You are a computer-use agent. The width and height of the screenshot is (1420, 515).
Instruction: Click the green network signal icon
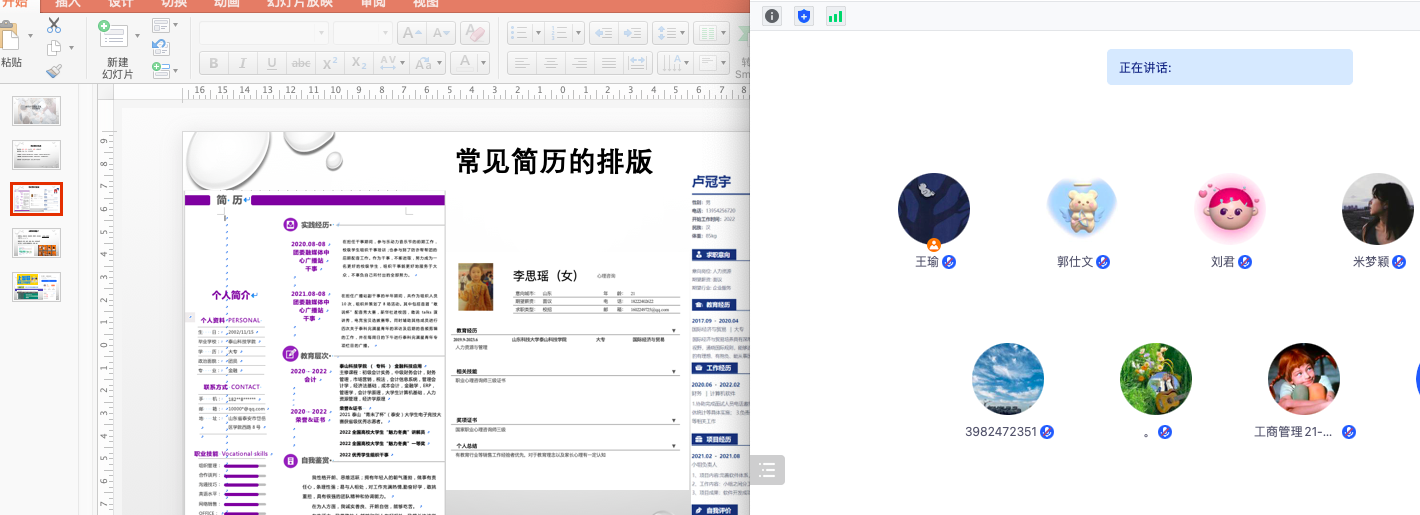click(x=836, y=16)
